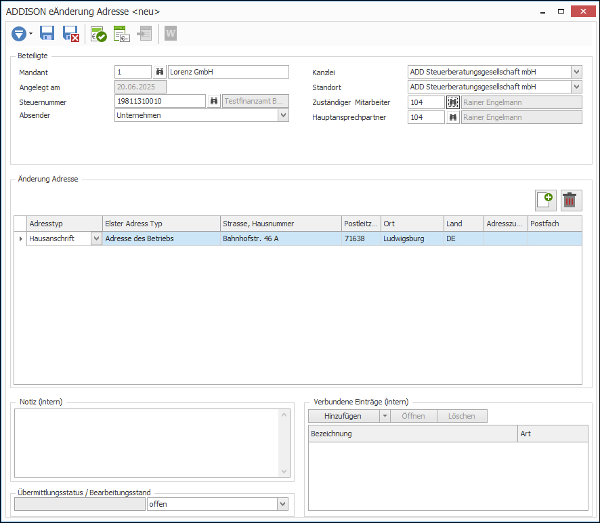Maximize the ADDISON eÄnderung window
Viewport: 600px width, 523px height.
(561, 11)
